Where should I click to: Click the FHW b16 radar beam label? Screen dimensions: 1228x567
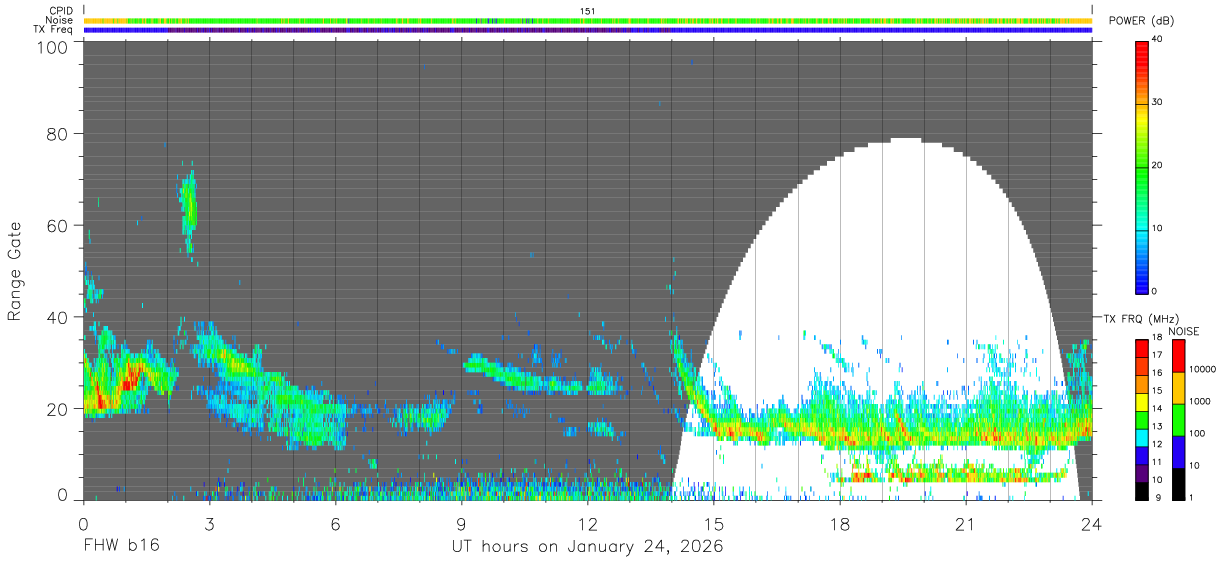(x=121, y=547)
